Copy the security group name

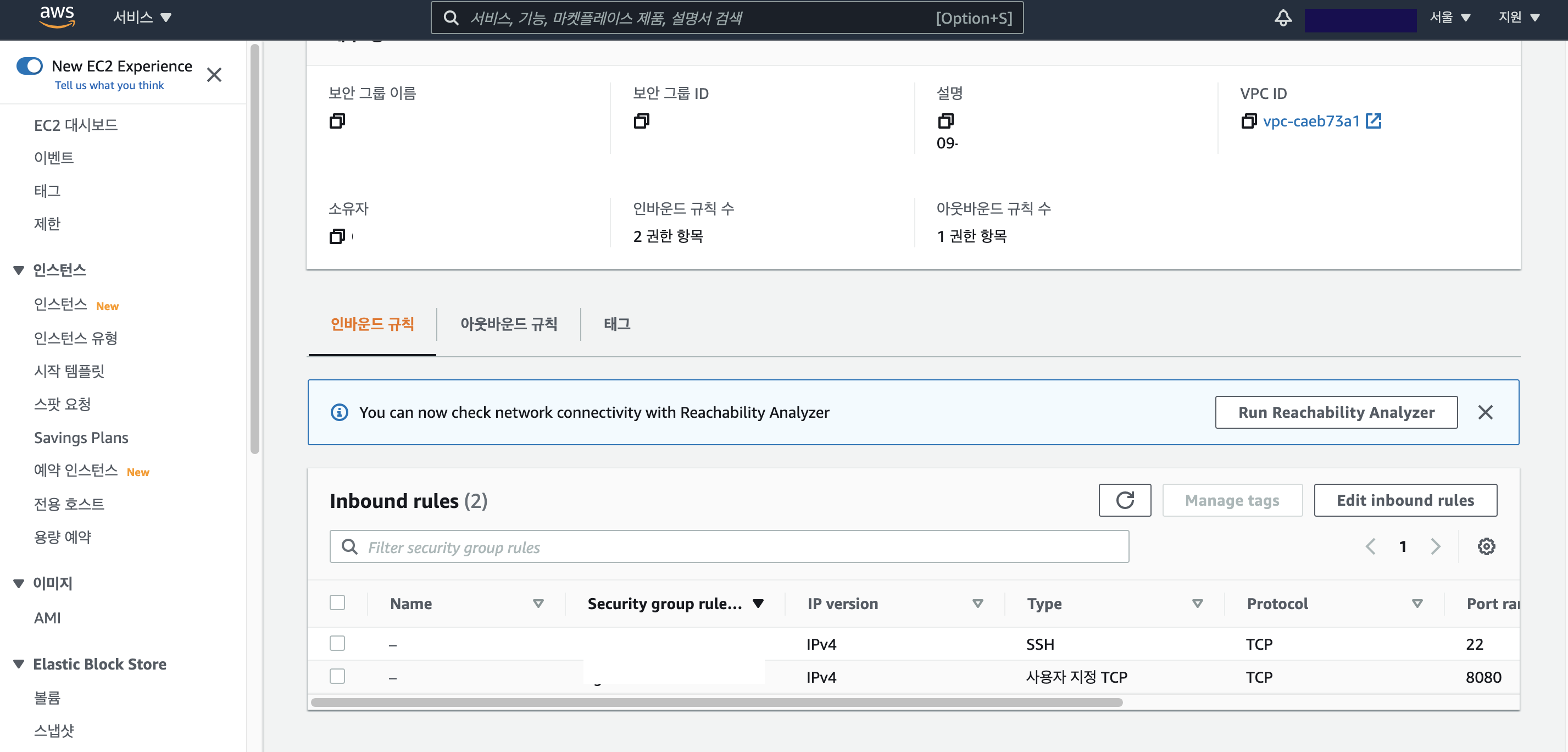click(337, 121)
